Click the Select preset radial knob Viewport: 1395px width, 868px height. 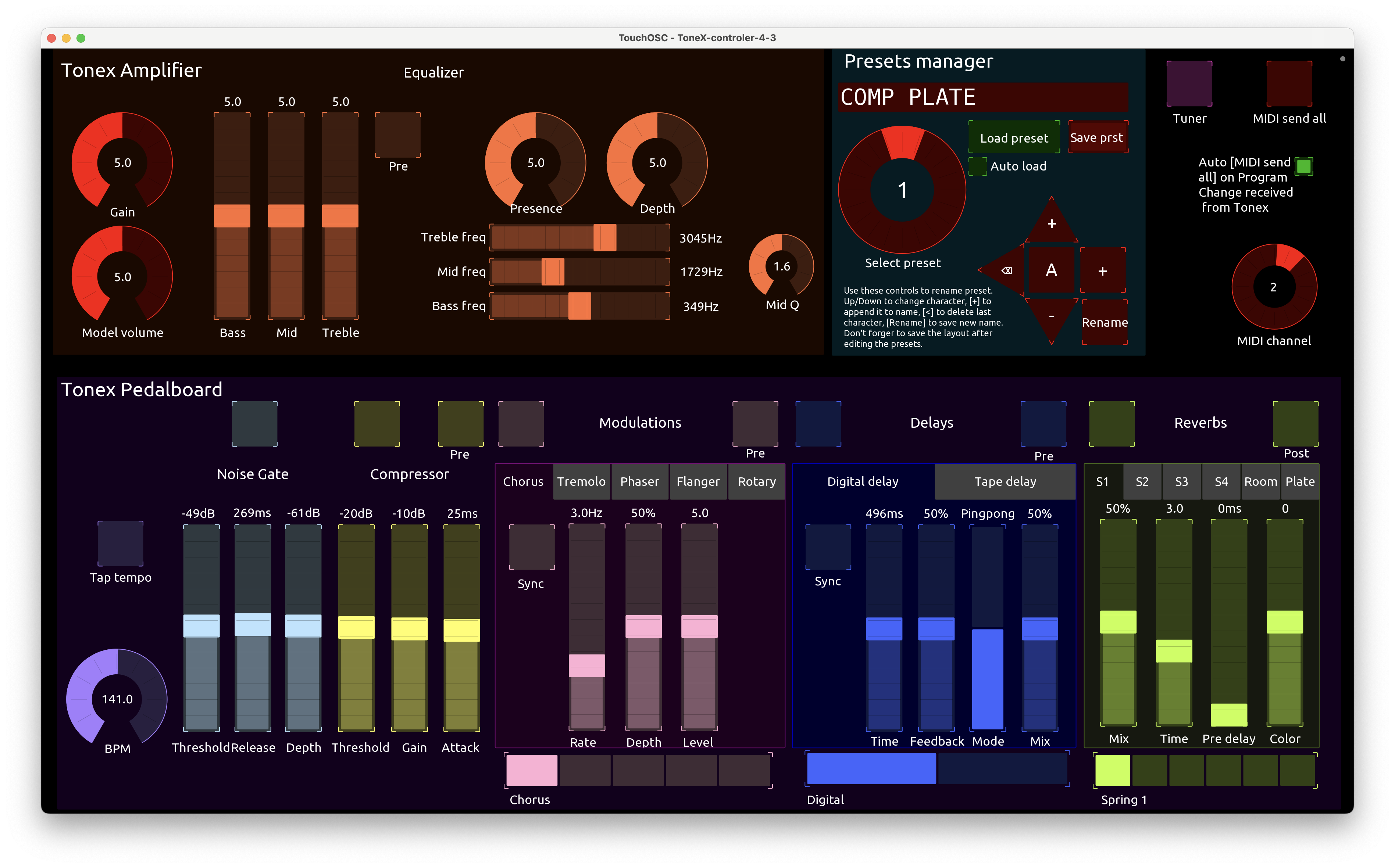pyautogui.click(x=902, y=190)
